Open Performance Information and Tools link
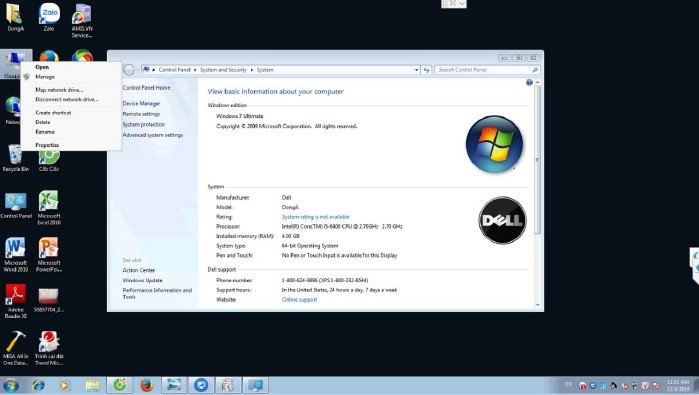The height and width of the screenshot is (395, 699). (157, 293)
